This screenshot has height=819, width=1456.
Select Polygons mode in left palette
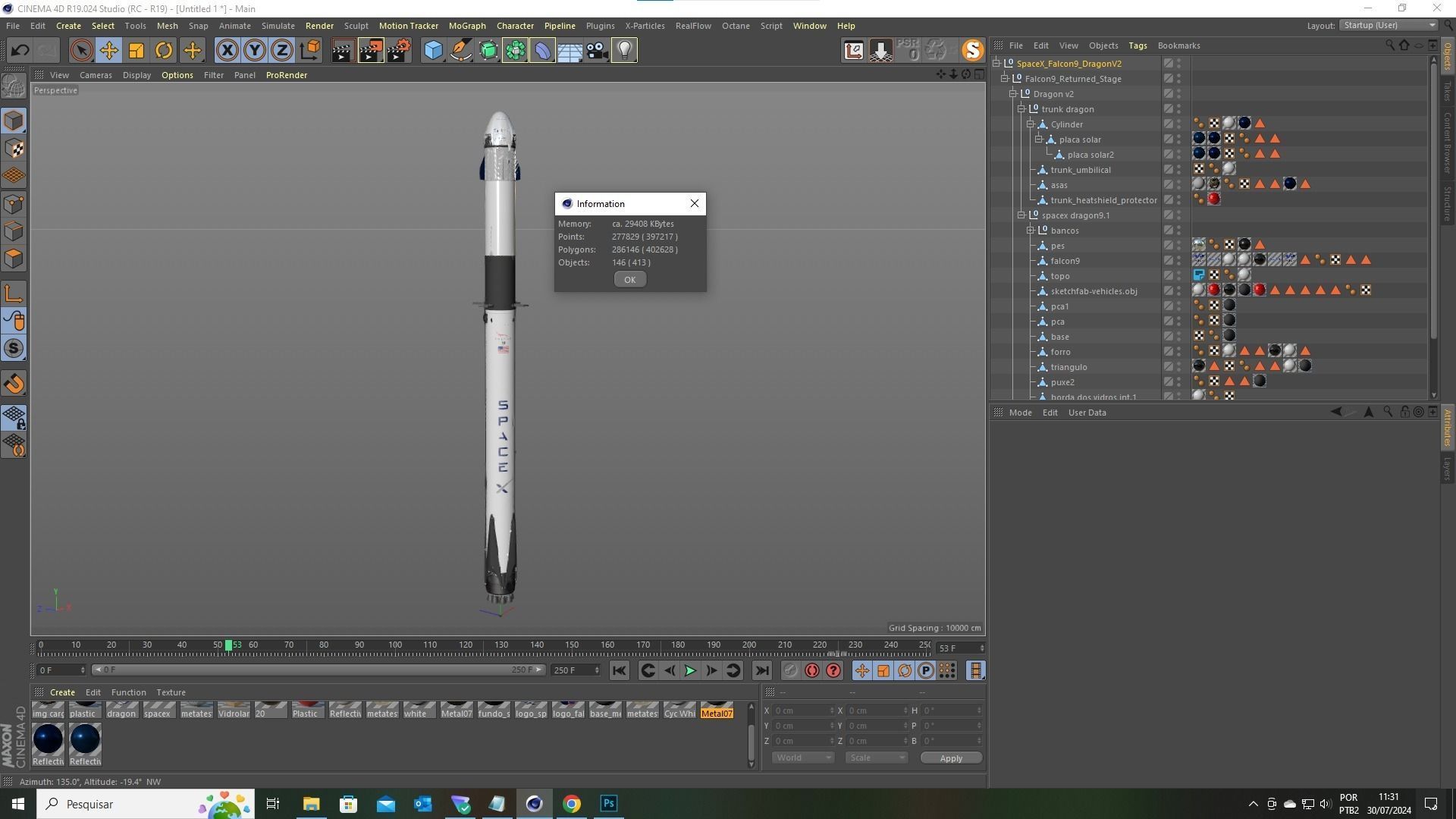14,259
